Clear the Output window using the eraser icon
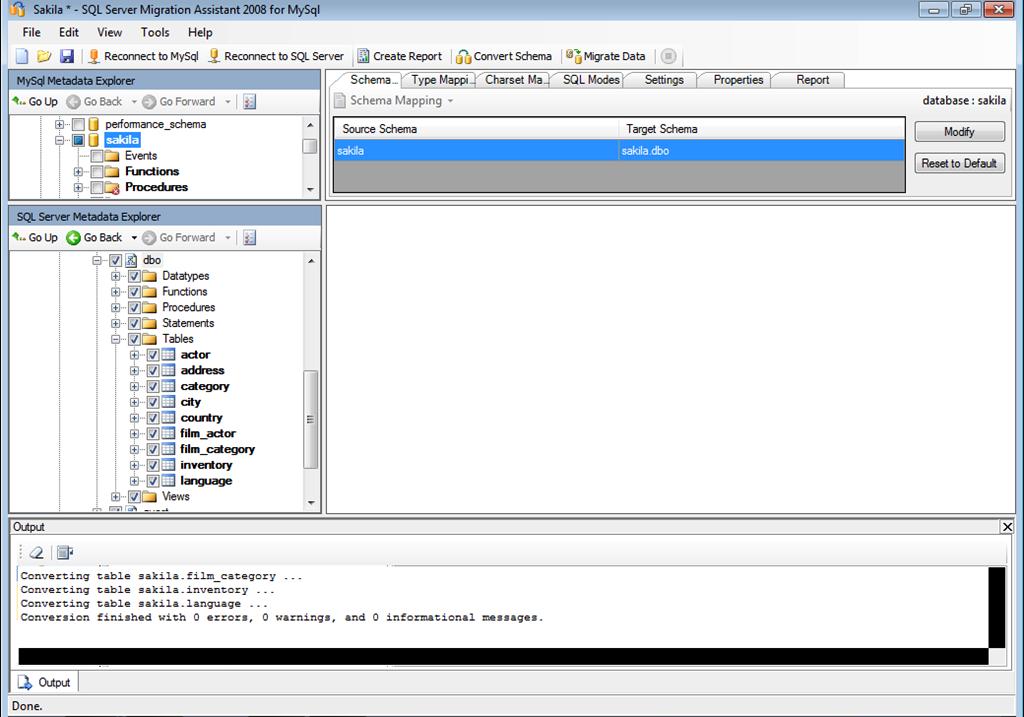 tap(36, 551)
